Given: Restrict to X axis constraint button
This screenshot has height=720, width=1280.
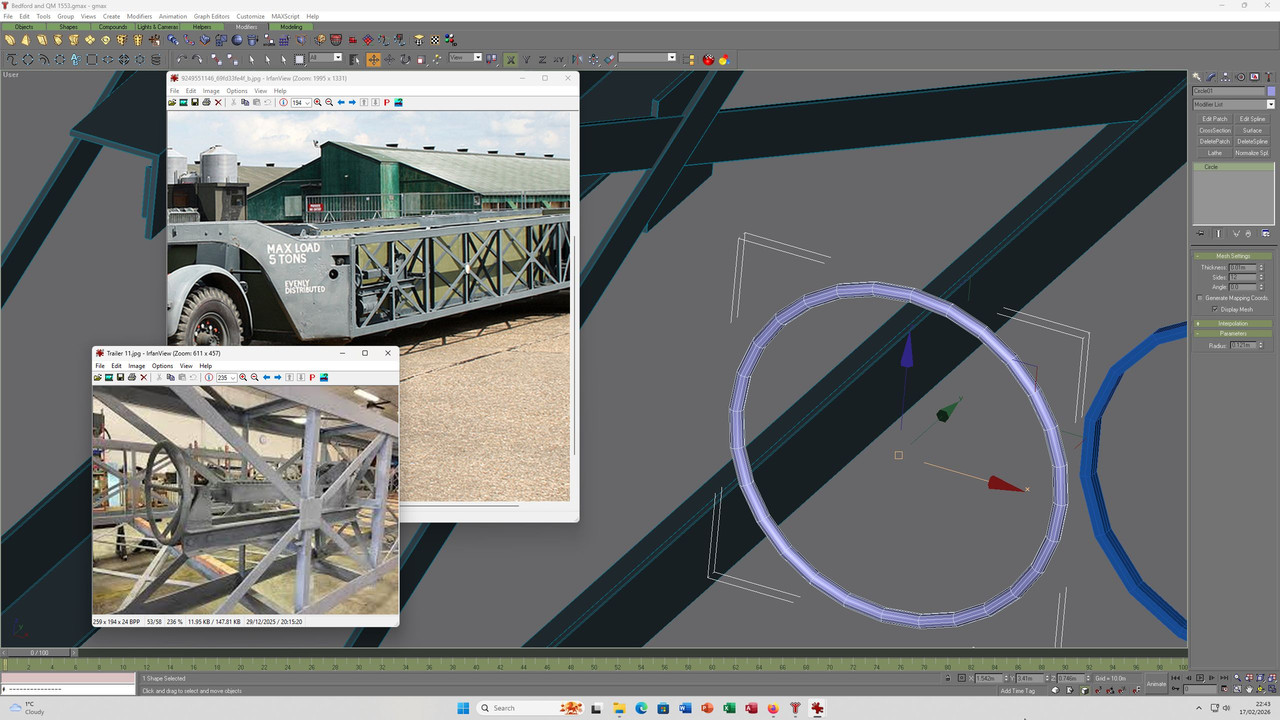Looking at the screenshot, I should click(x=510, y=59).
